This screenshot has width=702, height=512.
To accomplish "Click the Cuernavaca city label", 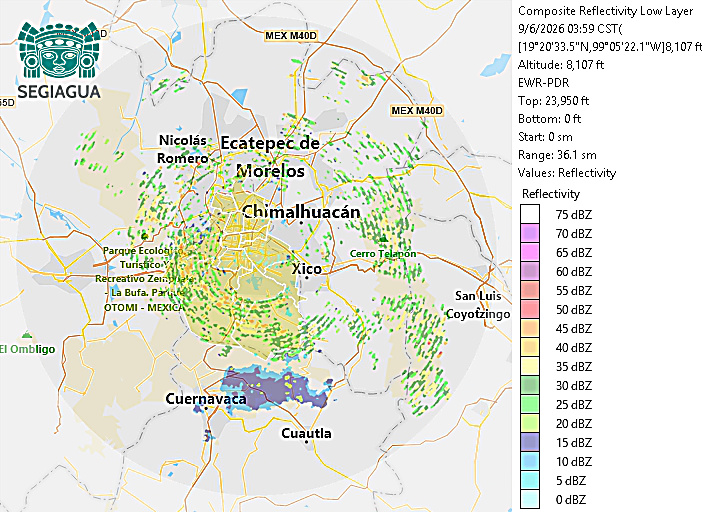I will [206, 398].
